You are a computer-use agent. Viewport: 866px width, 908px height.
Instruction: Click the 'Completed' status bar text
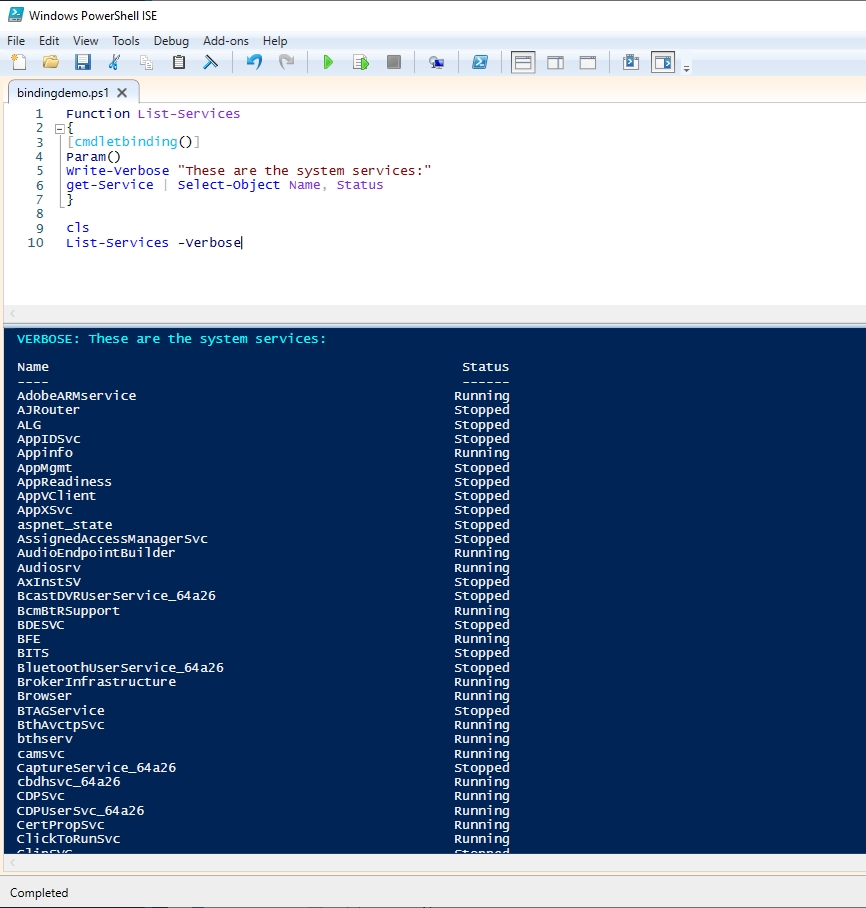coord(39,892)
